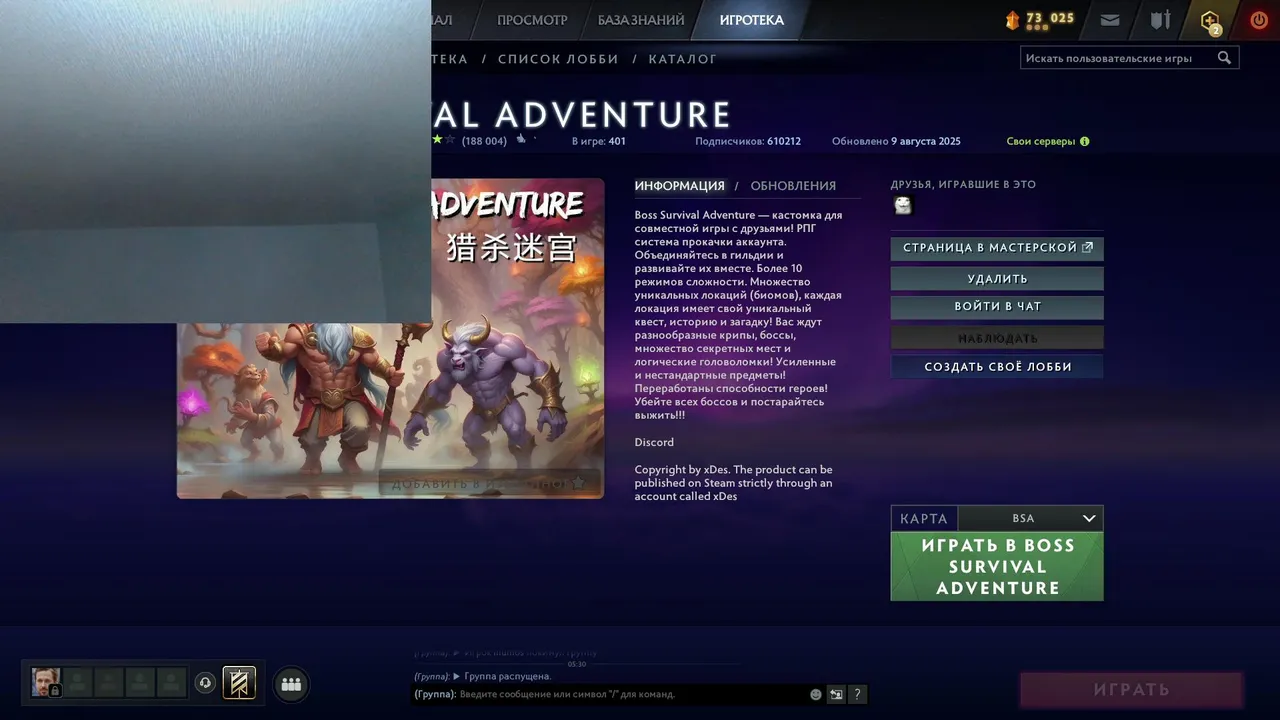Select the Обновления tab
1280x720 pixels.
tap(793, 186)
